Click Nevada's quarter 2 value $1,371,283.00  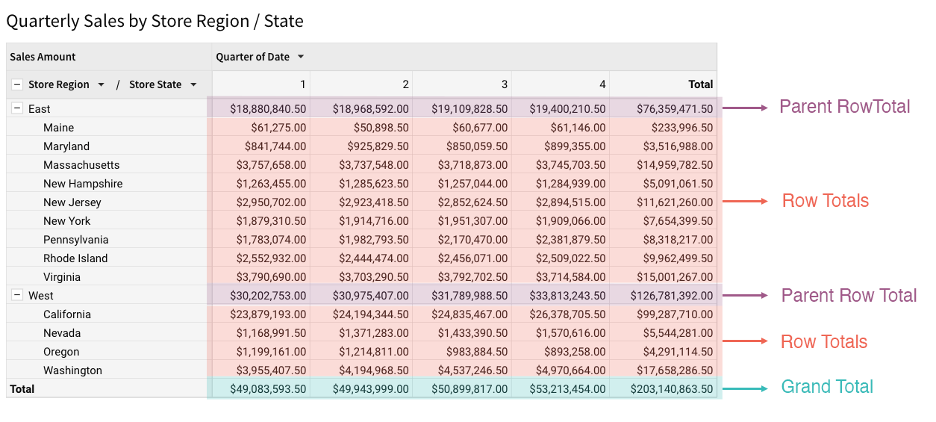tap(367, 333)
